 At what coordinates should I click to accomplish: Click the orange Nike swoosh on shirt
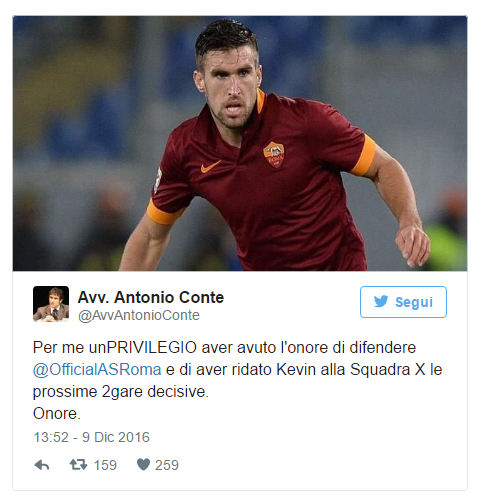210,166
